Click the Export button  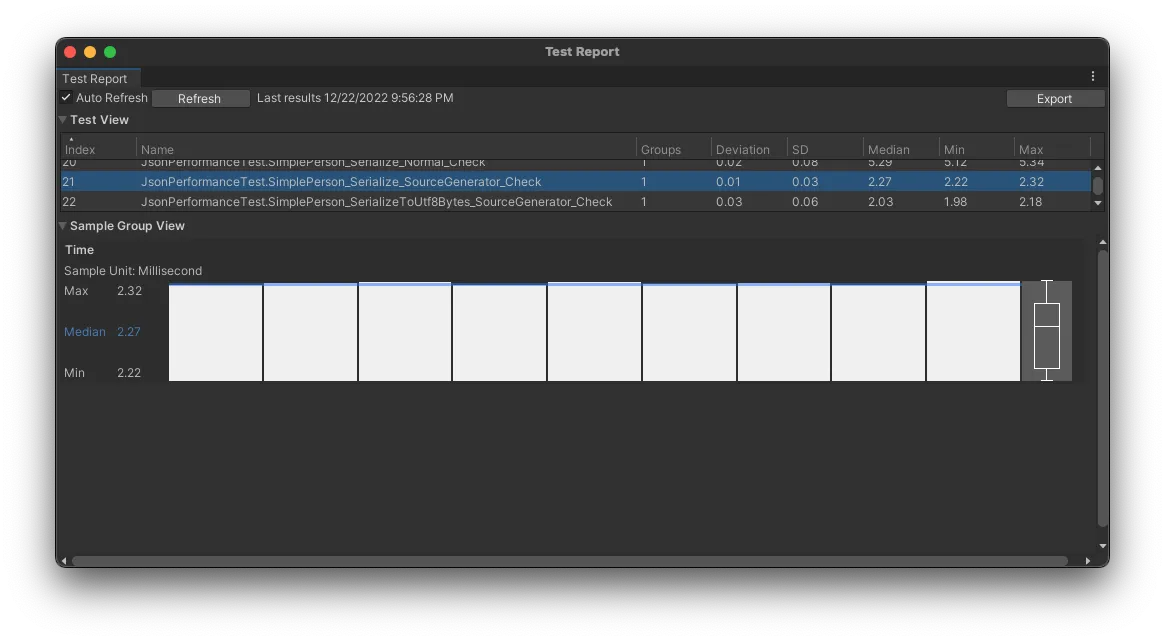coord(1054,99)
